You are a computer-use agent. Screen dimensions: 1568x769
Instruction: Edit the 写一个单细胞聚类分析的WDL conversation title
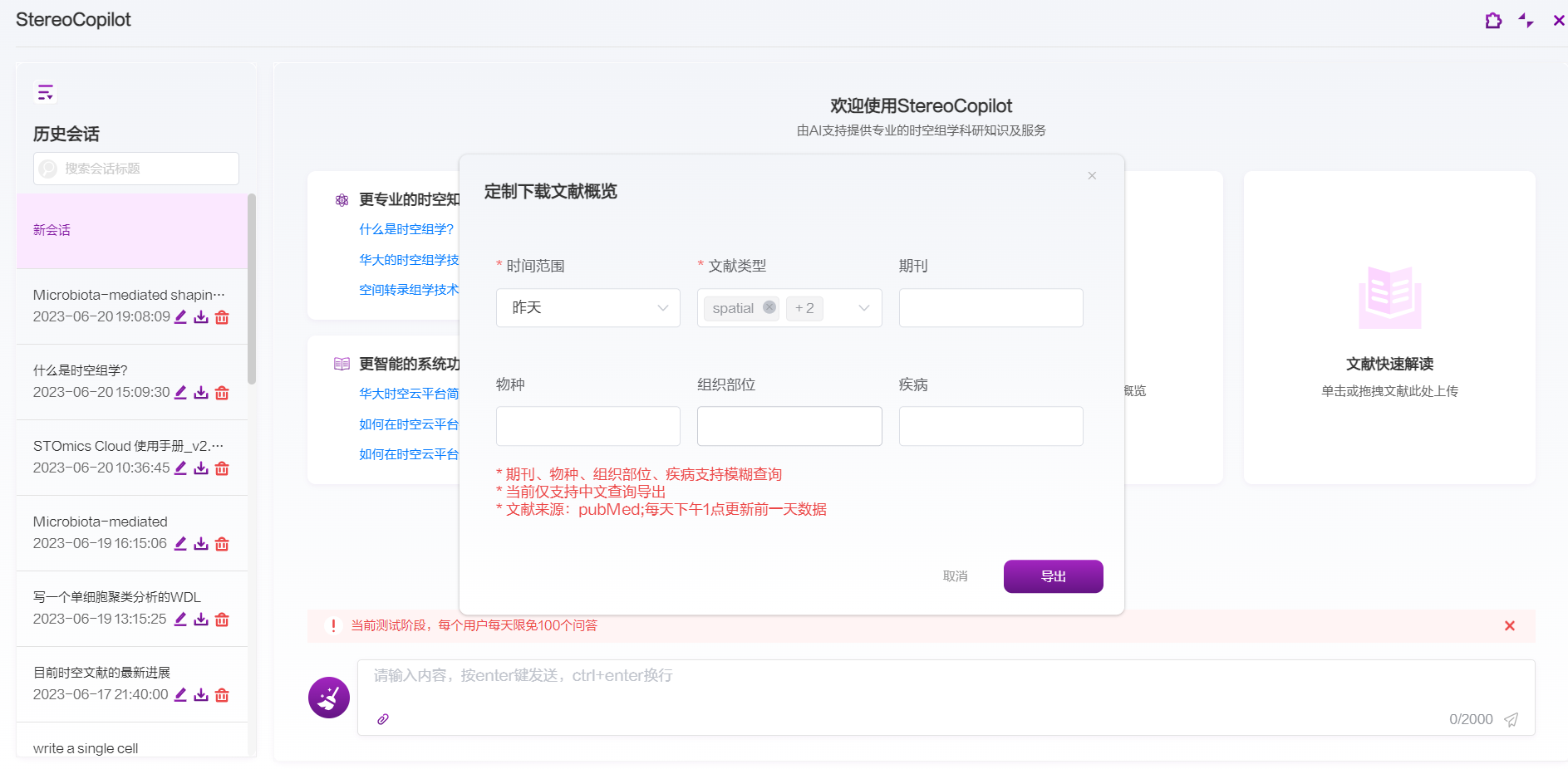point(180,620)
